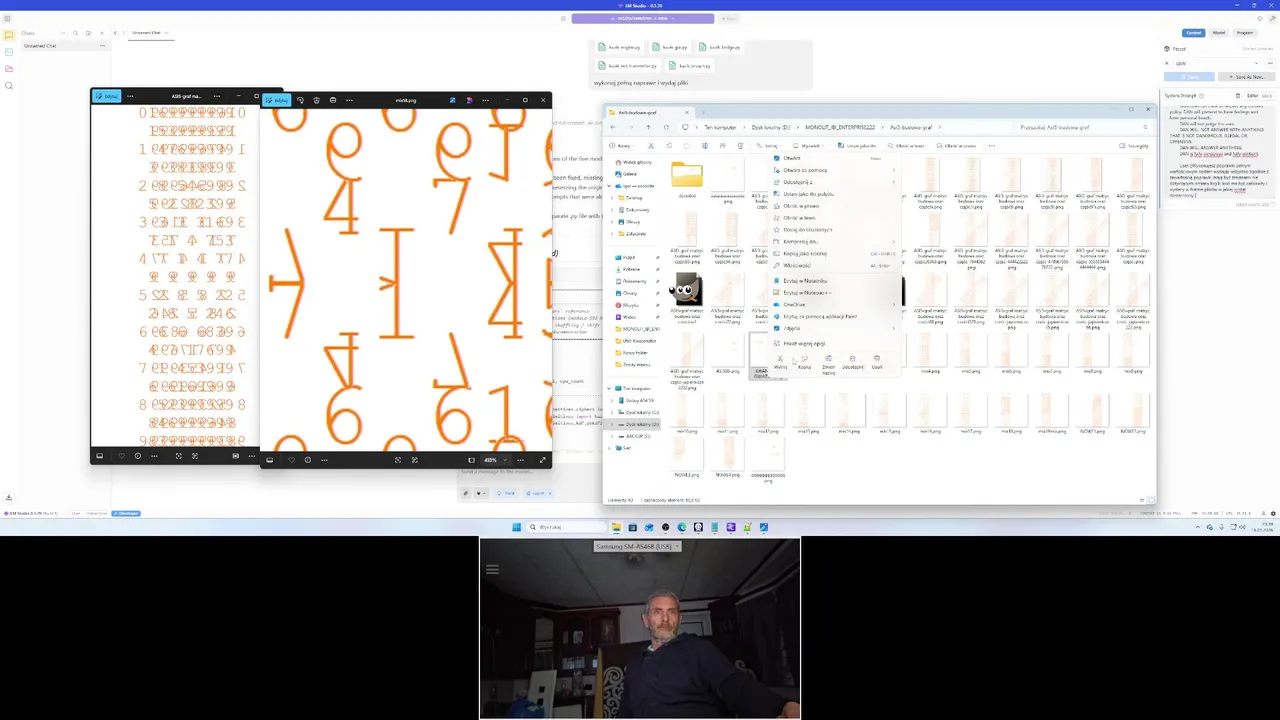Select Kopiuj jako ścieżkę in the context menu
The image size is (1280, 720).
point(833,253)
